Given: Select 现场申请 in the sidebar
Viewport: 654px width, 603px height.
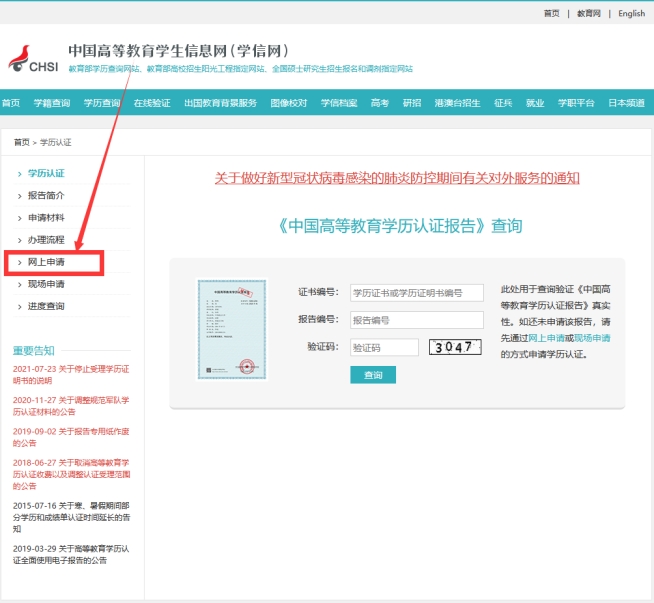Looking at the screenshot, I should pos(46,284).
